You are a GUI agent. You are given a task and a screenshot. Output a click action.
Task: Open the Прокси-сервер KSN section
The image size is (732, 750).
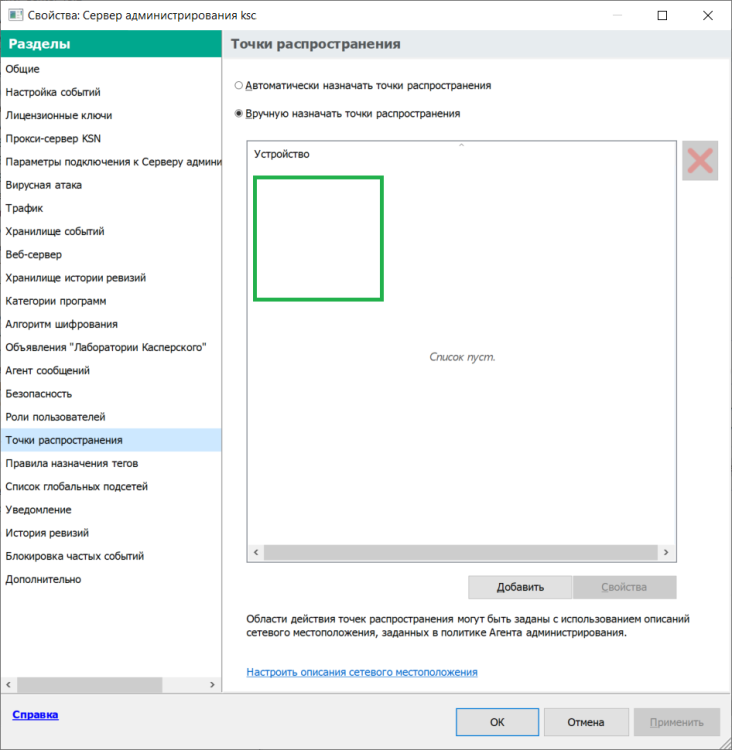pos(111,138)
